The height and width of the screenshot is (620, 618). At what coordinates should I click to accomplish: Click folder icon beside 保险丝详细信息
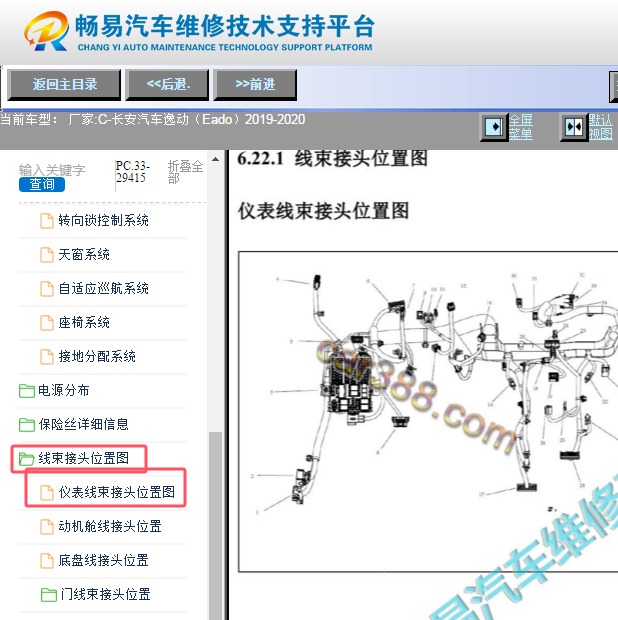[x=27, y=425]
